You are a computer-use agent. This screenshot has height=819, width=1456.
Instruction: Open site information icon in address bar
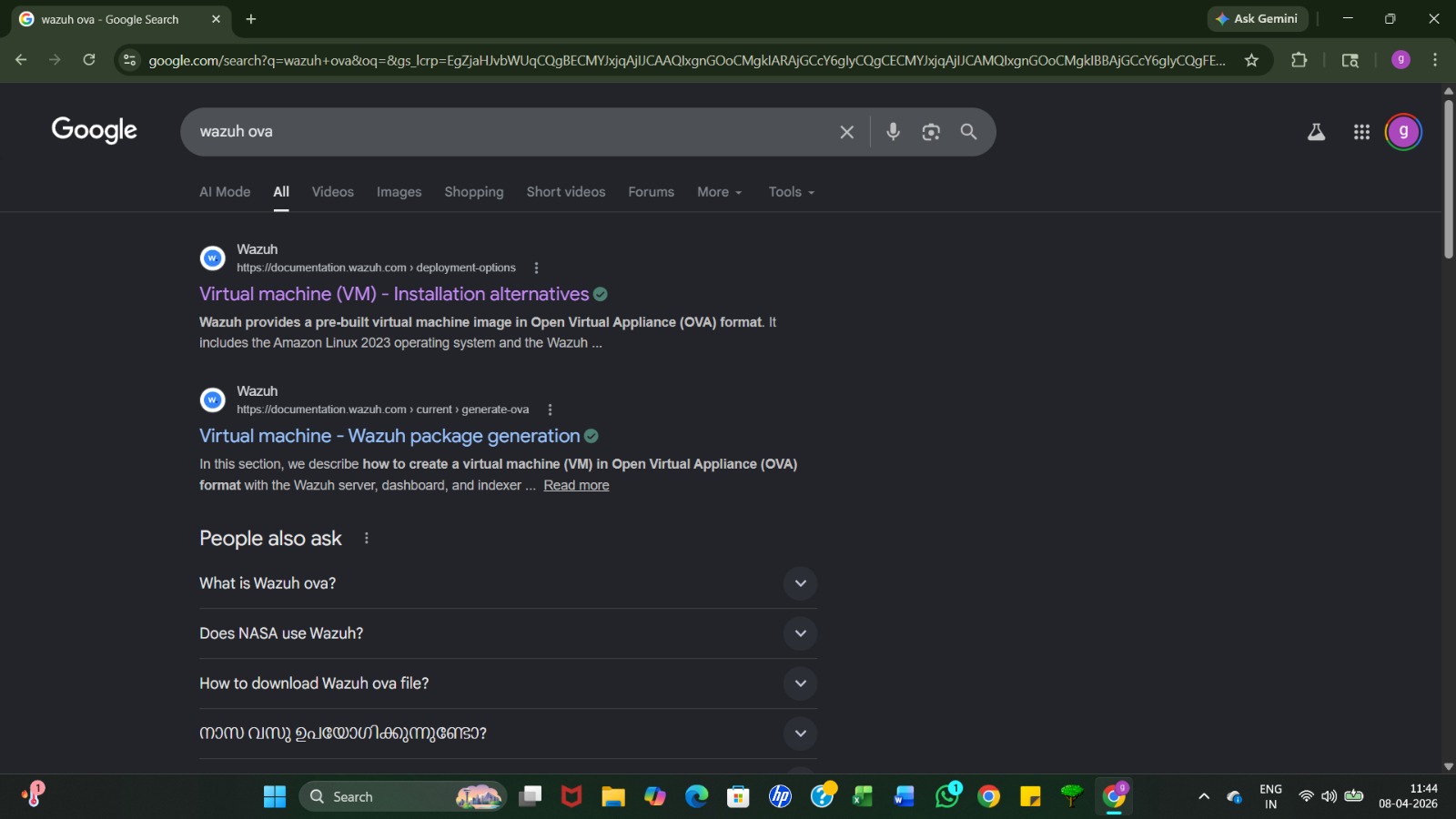coord(129,60)
